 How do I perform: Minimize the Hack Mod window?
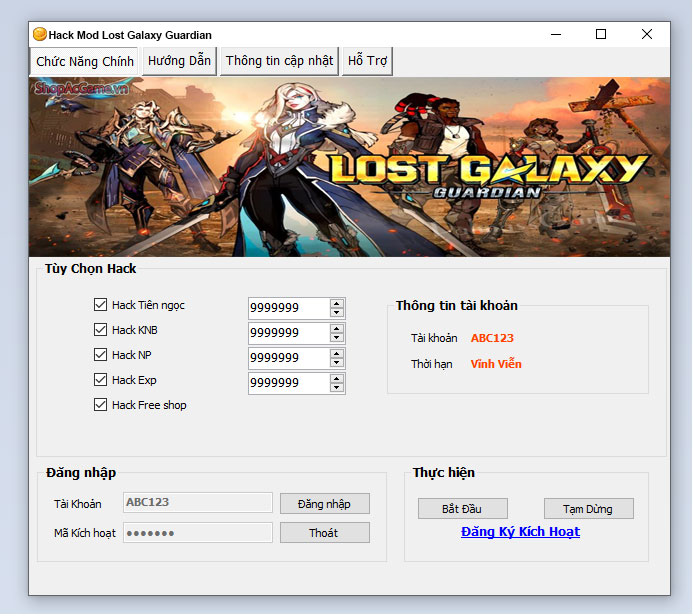(556, 34)
